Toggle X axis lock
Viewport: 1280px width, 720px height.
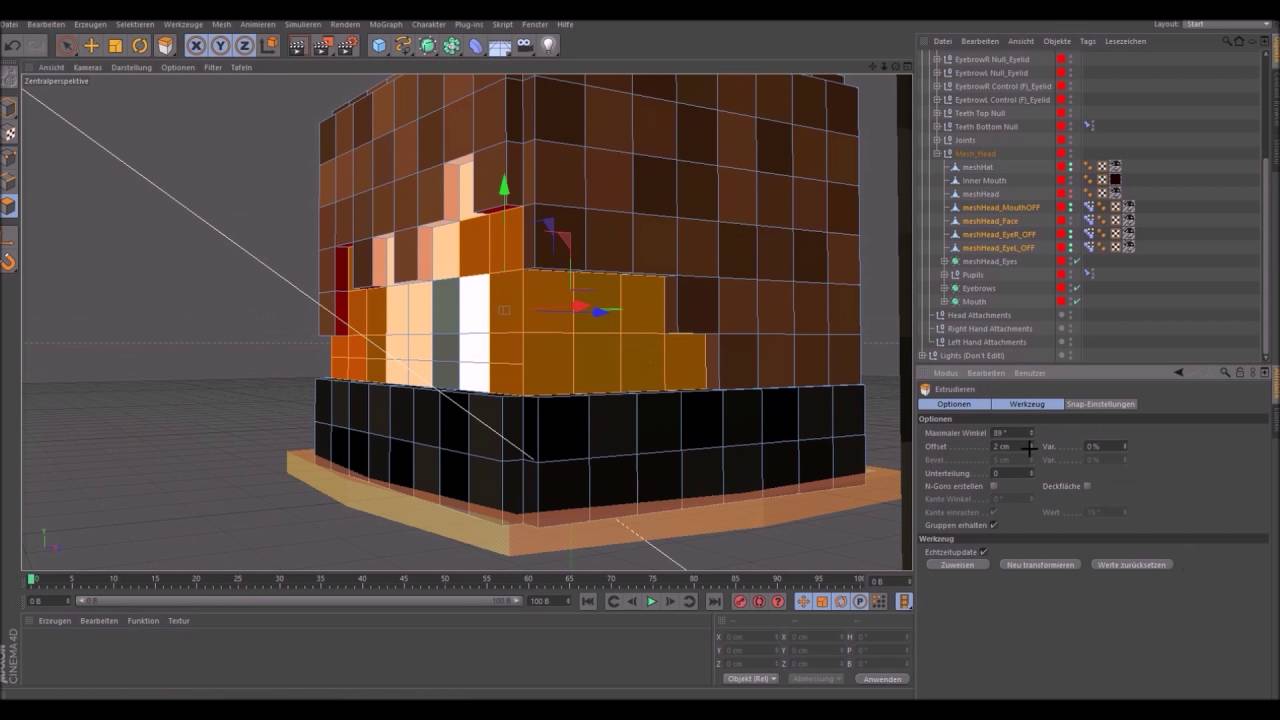point(196,45)
